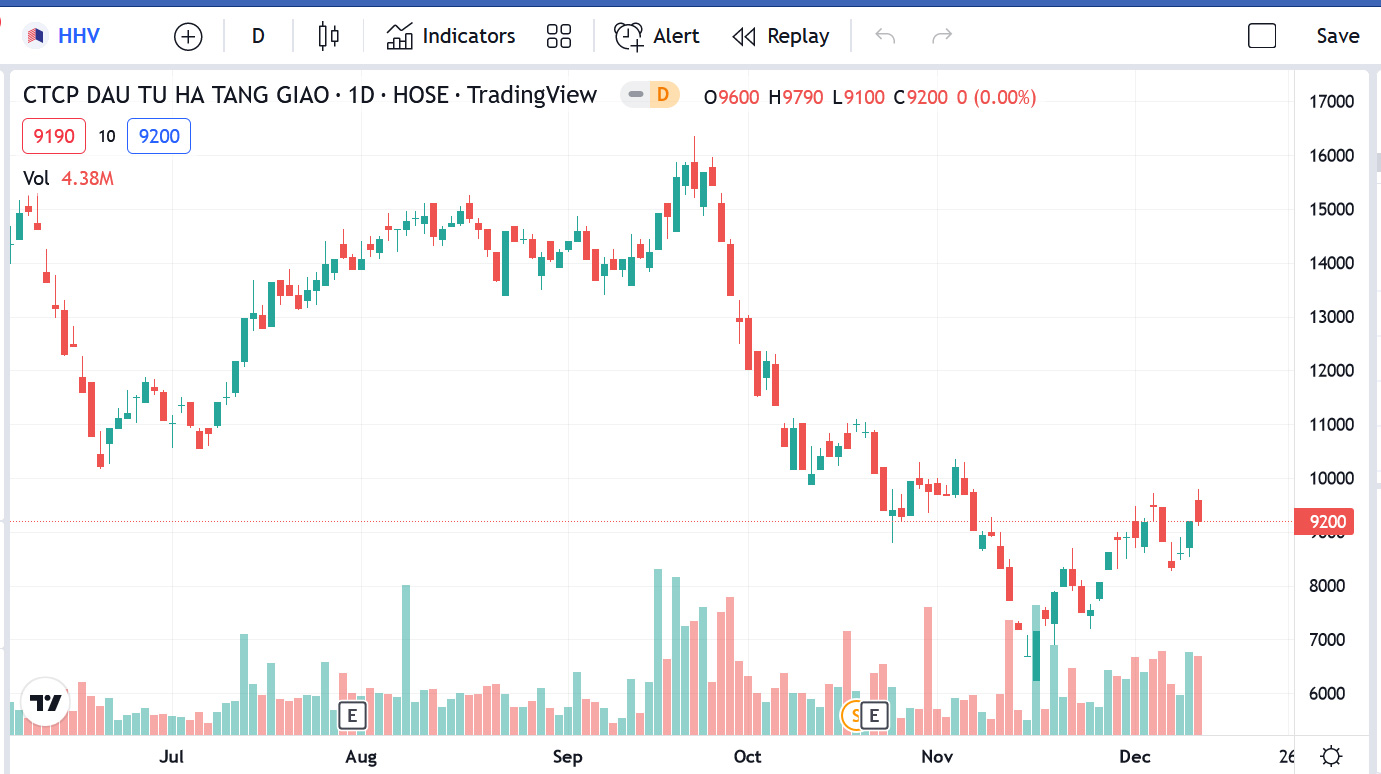Click the Vol 4.38M volume legend
Screen dimensions: 1381x774
[x=68, y=179]
